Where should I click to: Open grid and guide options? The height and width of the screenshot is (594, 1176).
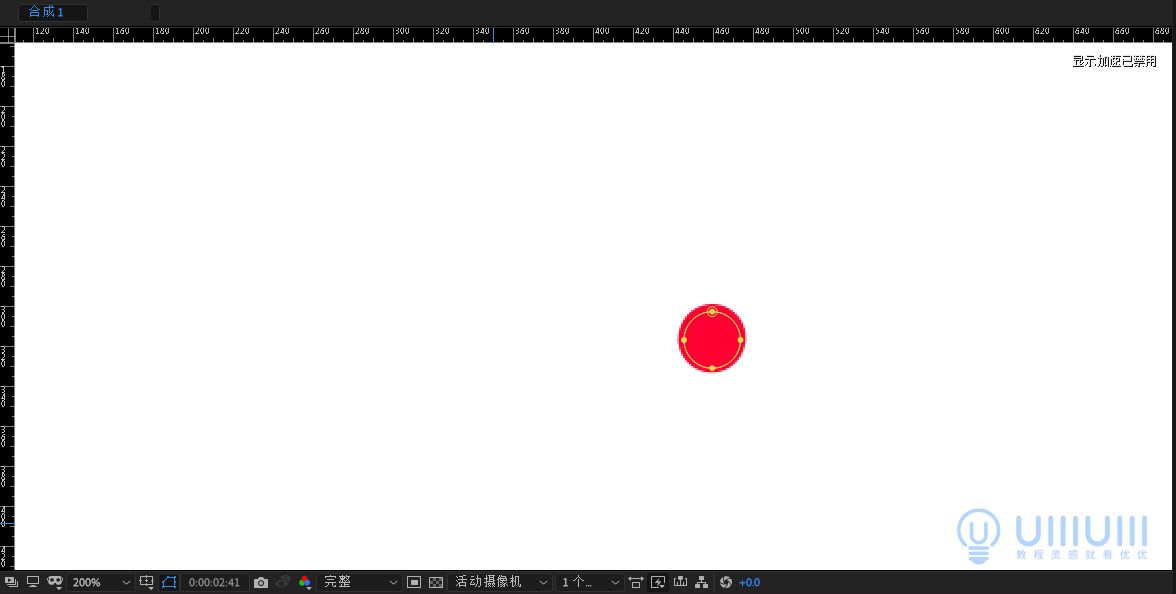click(147, 582)
